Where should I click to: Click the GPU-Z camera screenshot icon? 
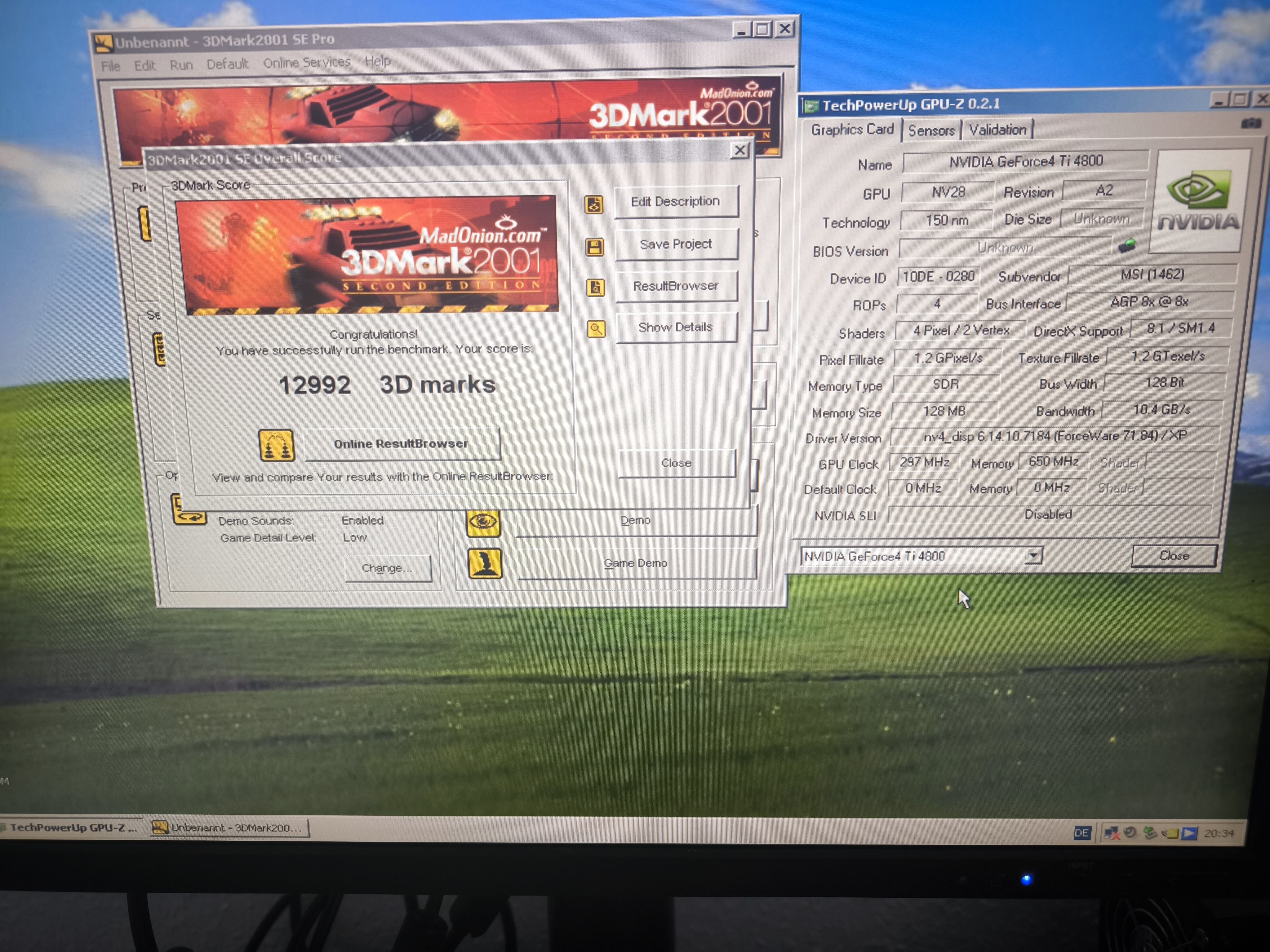pos(1250,123)
